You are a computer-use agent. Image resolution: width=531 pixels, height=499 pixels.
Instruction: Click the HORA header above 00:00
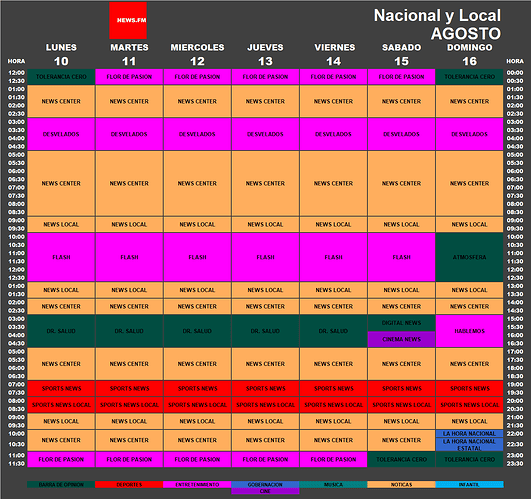pyautogui.click(x=515, y=61)
